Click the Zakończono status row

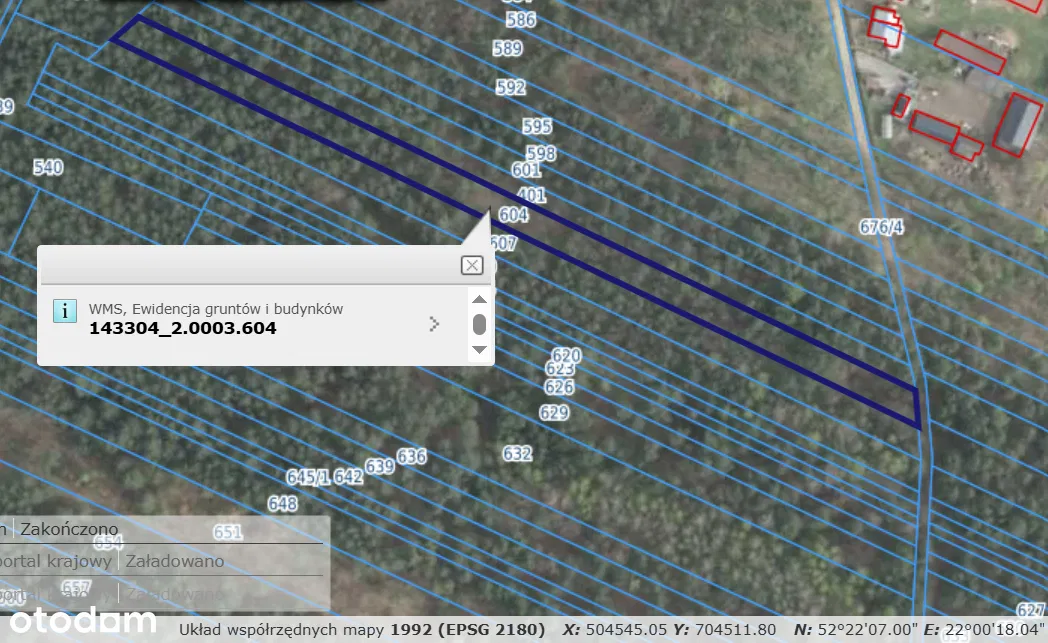click(68, 529)
